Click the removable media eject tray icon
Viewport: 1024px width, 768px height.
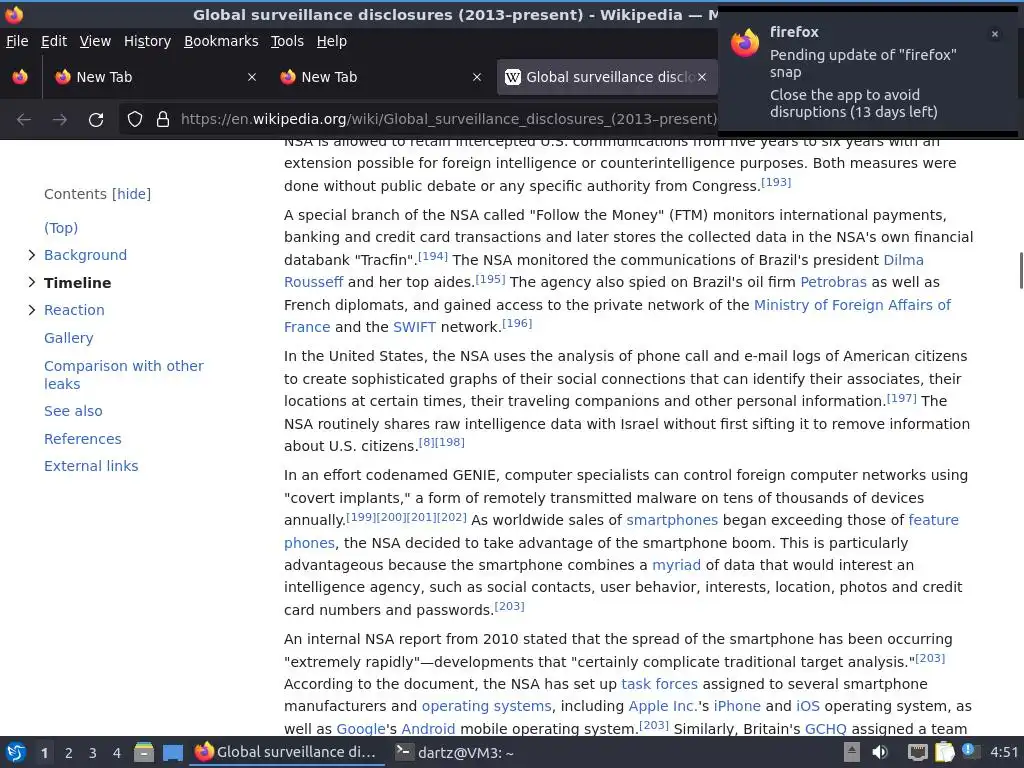pyautogui.click(x=852, y=752)
